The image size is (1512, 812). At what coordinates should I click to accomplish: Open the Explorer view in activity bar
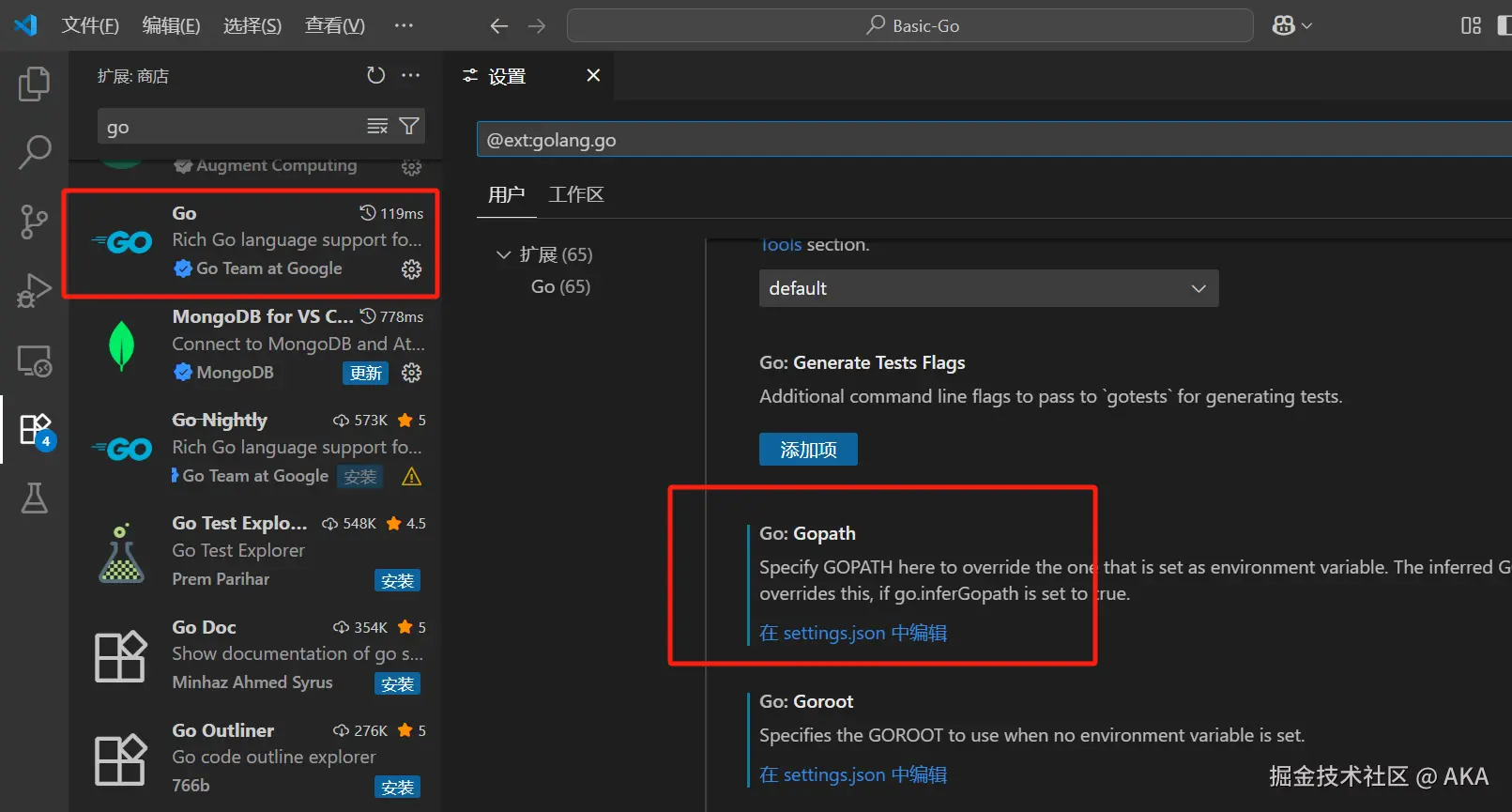point(34,84)
